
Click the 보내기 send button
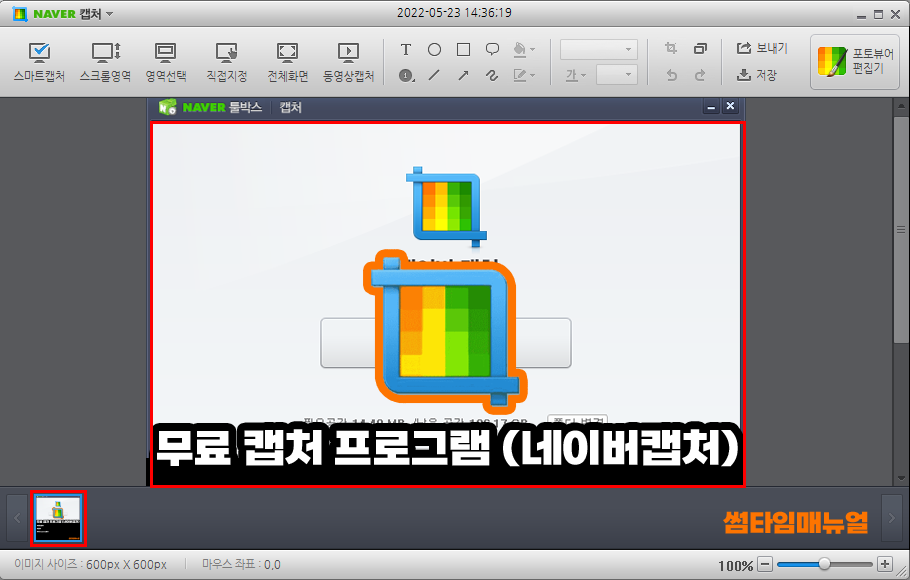pos(762,48)
